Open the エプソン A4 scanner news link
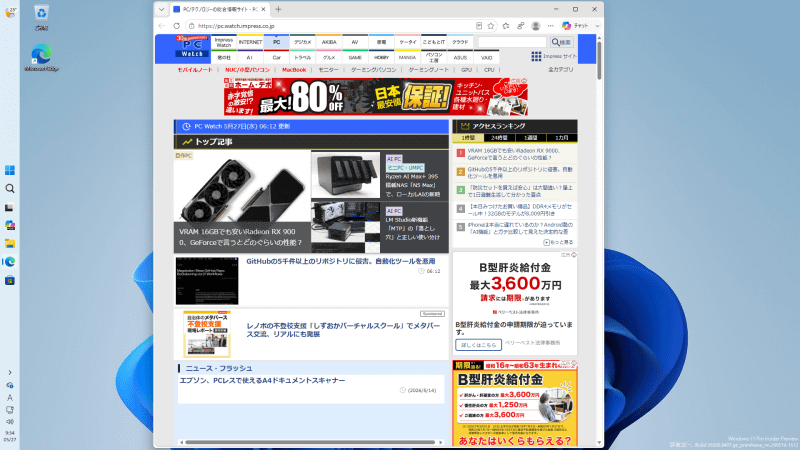Viewport: 800px width, 450px height. pos(262,381)
